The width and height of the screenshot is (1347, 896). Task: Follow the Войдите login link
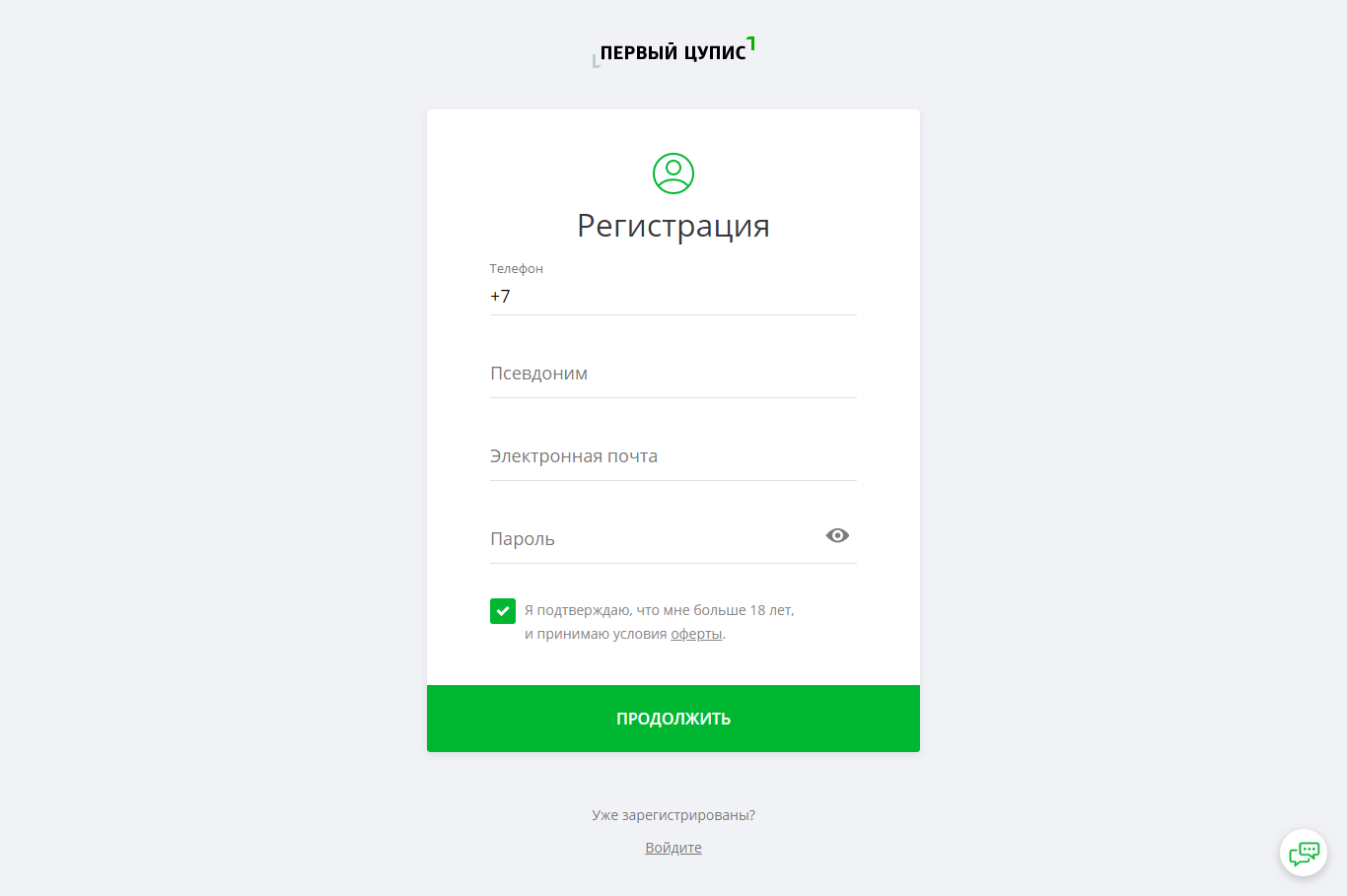(x=673, y=848)
